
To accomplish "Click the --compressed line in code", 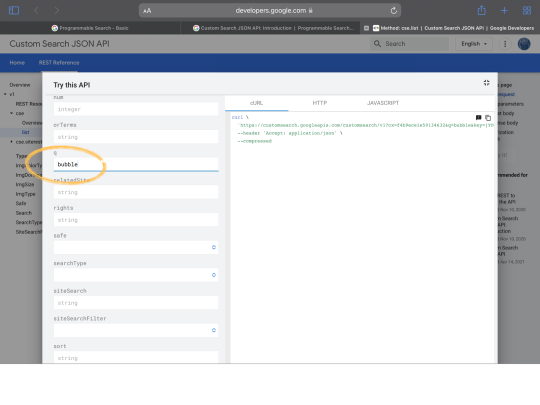I will pos(255,141).
